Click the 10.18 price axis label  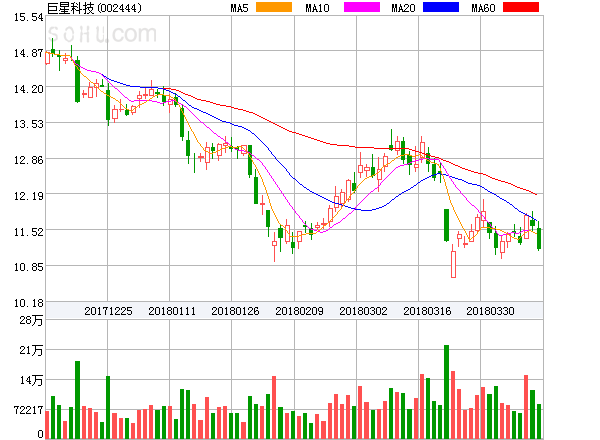click(x=29, y=303)
